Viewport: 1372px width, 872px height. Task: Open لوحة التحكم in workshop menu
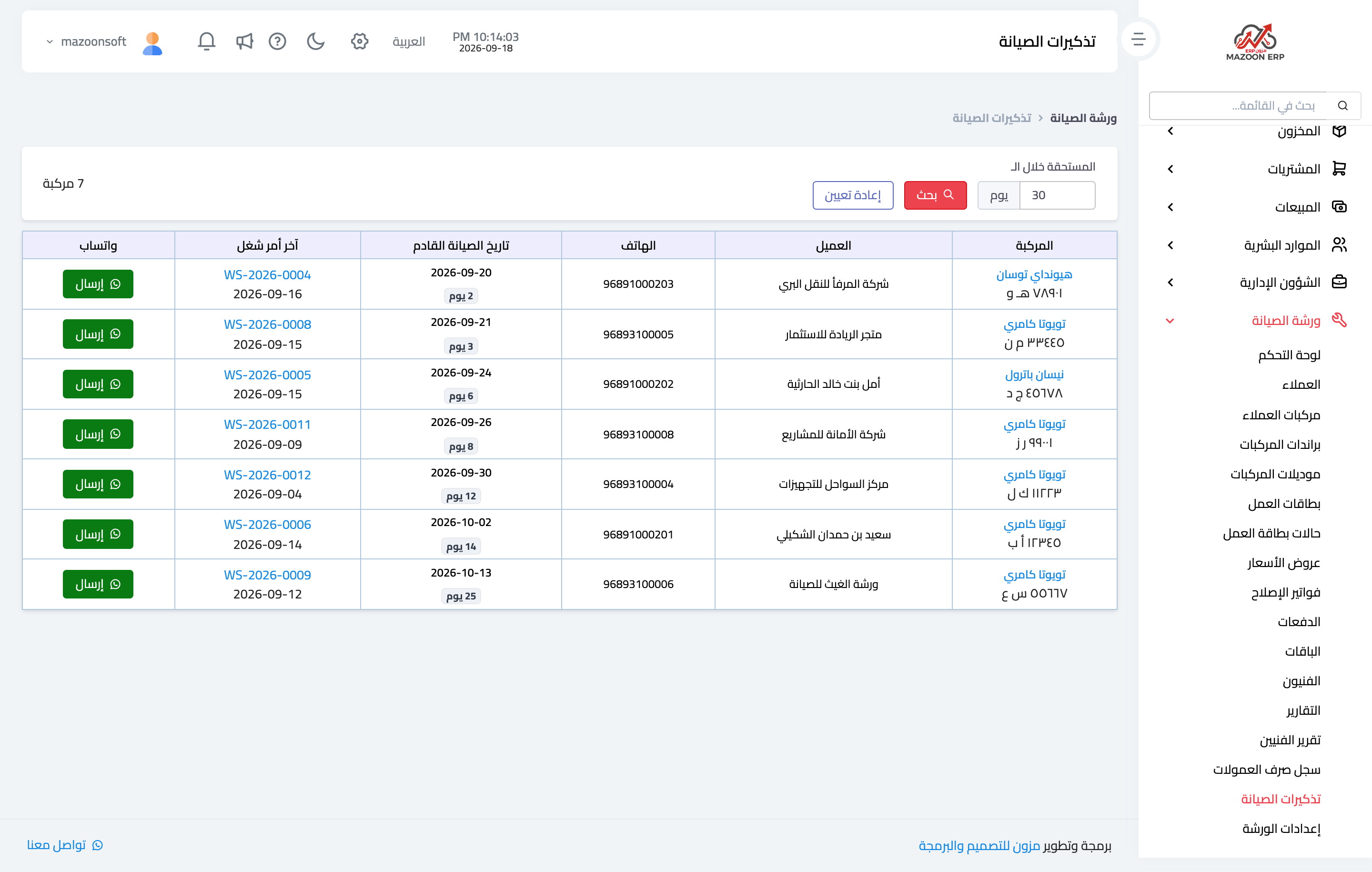point(1290,355)
